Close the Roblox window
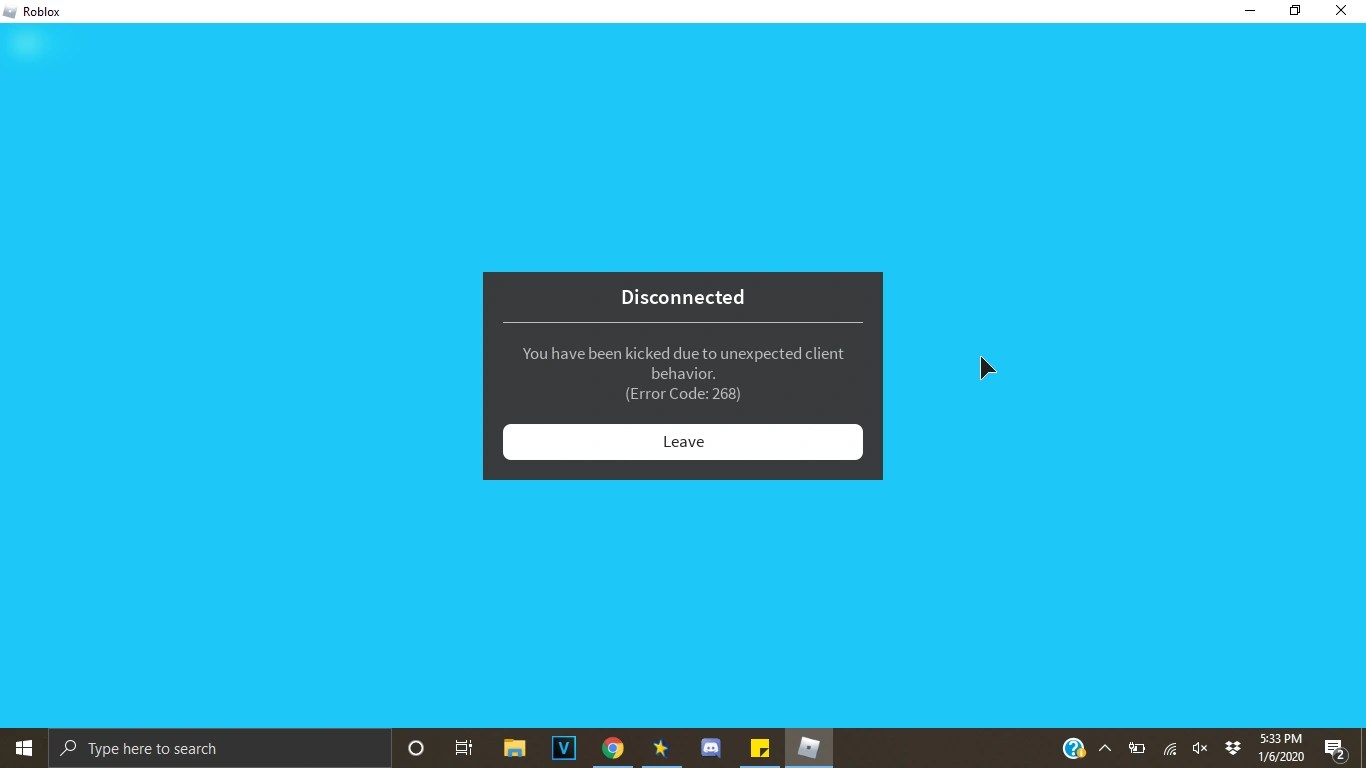 point(1341,11)
